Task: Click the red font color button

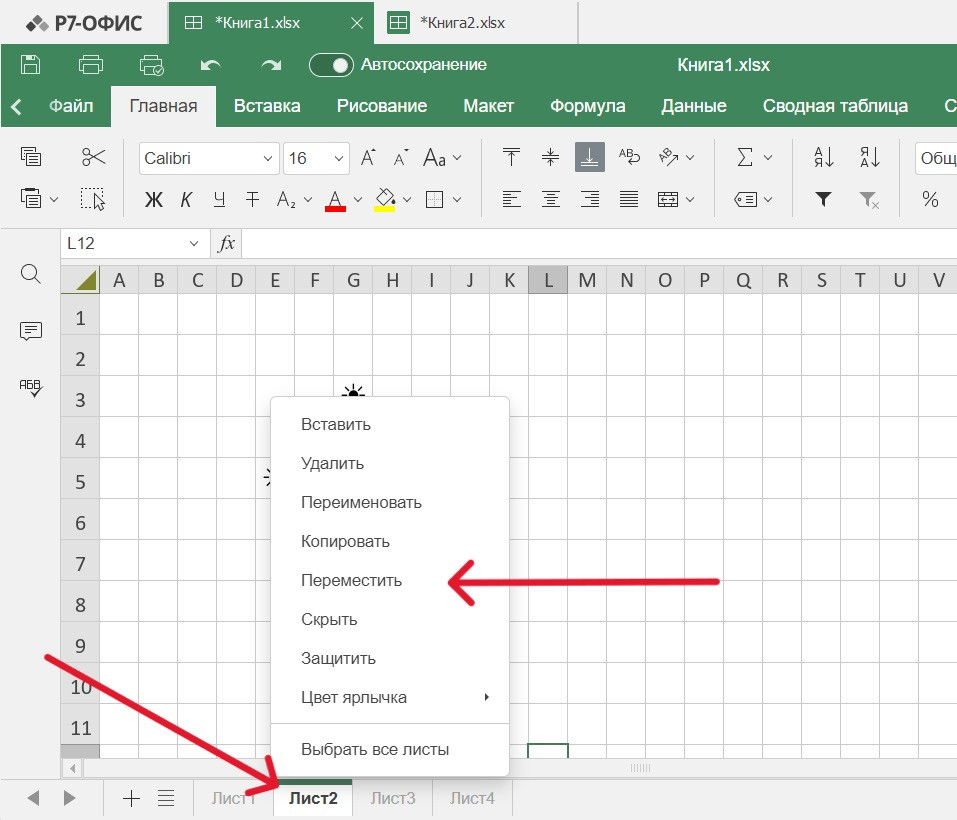Action: point(335,199)
